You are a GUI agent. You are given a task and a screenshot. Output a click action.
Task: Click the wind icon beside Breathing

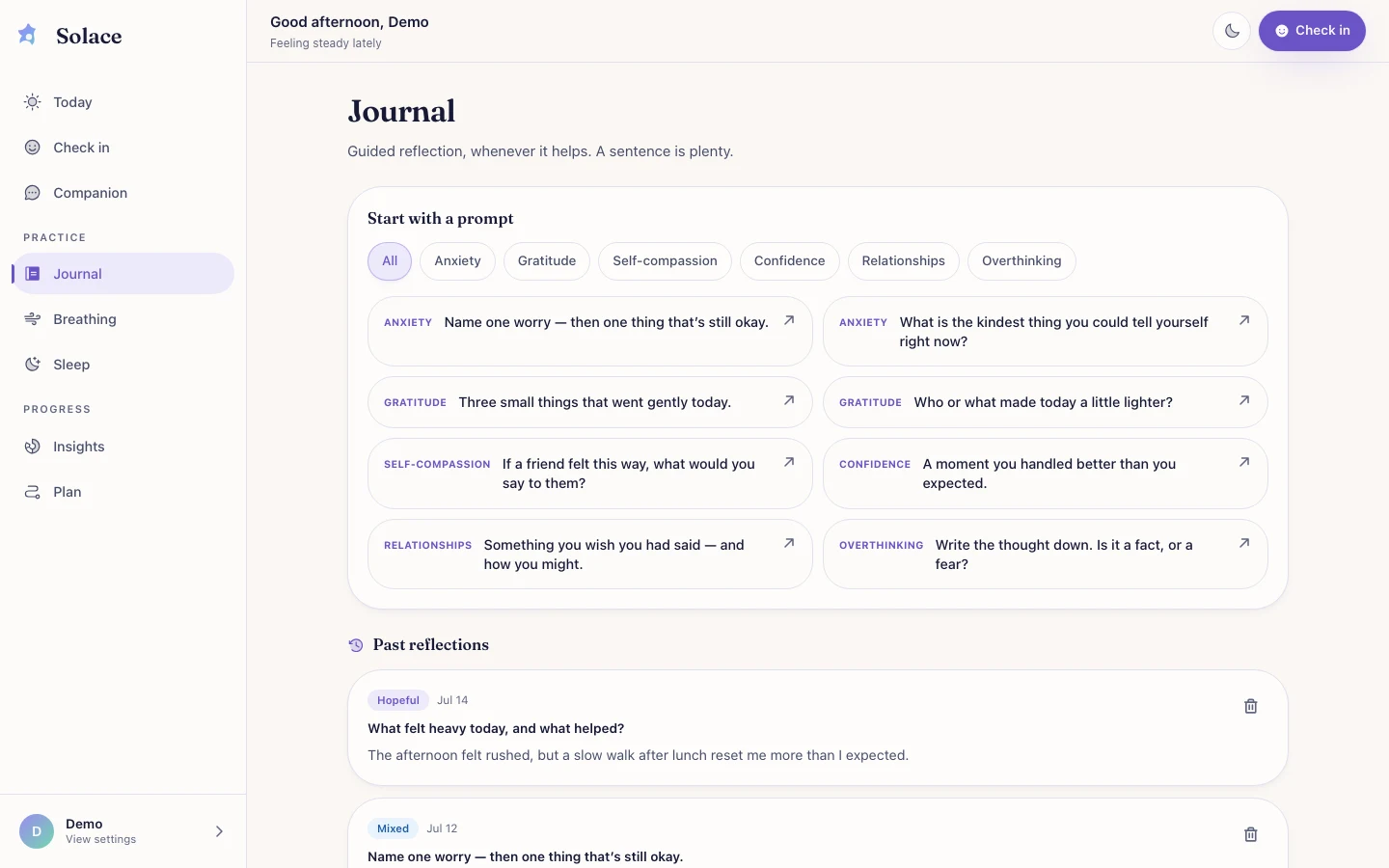33,319
